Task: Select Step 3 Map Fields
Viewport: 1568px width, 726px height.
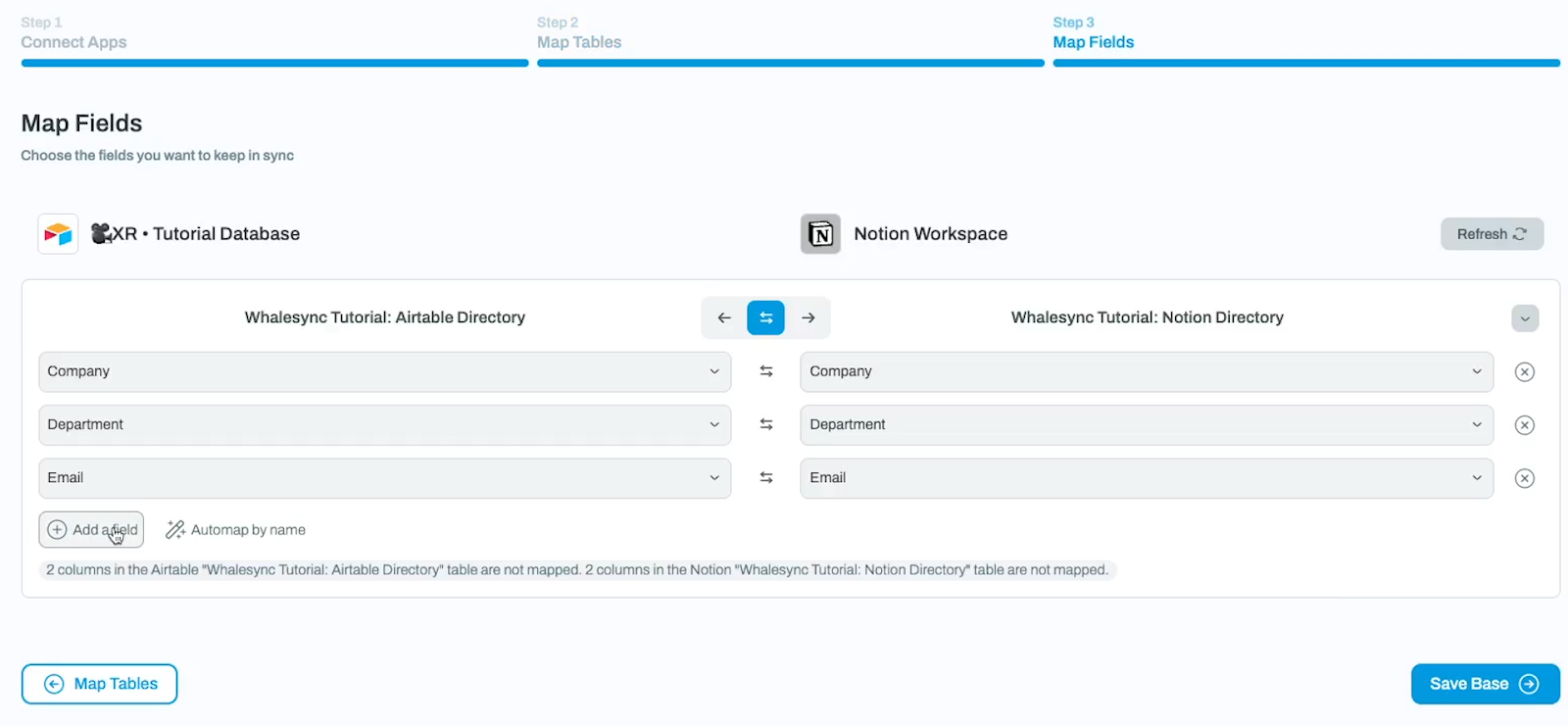Action: (1306, 39)
